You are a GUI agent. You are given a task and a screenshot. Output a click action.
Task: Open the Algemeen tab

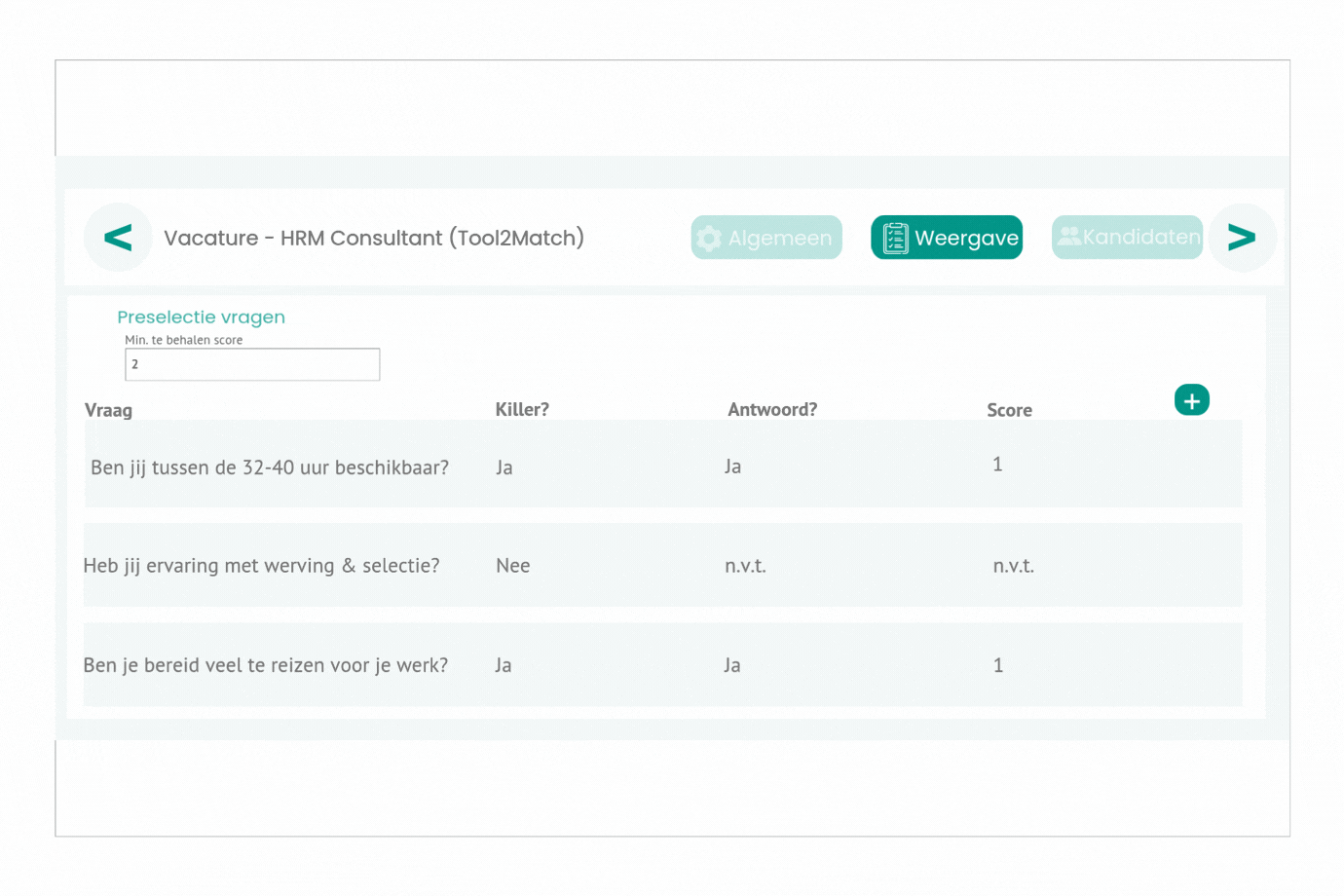pos(766,238)
